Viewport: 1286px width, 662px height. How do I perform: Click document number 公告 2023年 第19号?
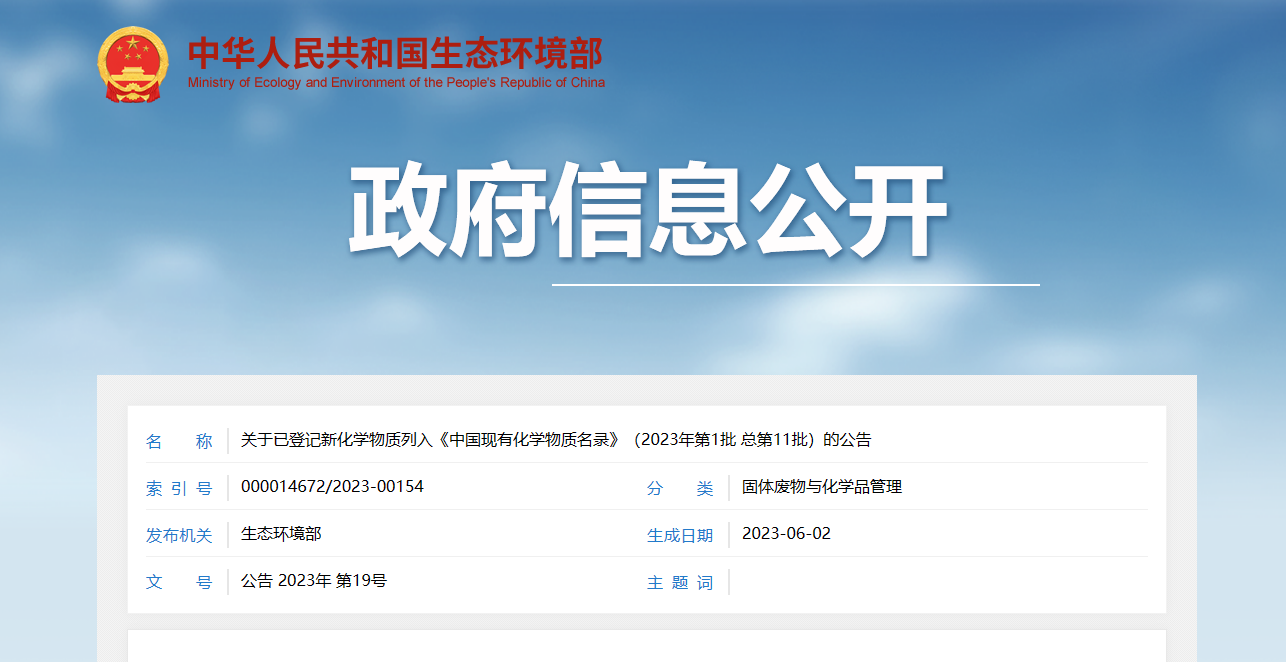314,581
